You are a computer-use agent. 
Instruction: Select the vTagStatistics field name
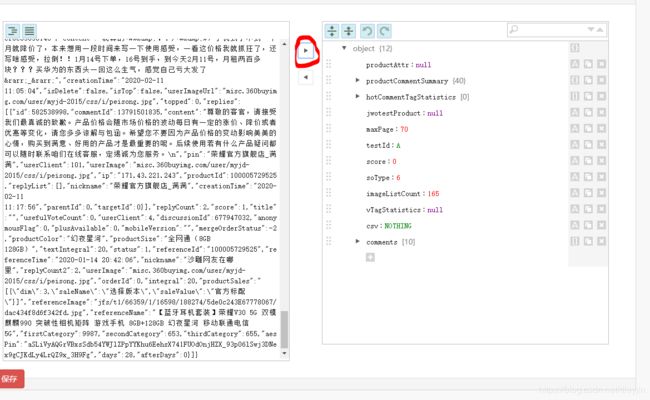[393, 210]
